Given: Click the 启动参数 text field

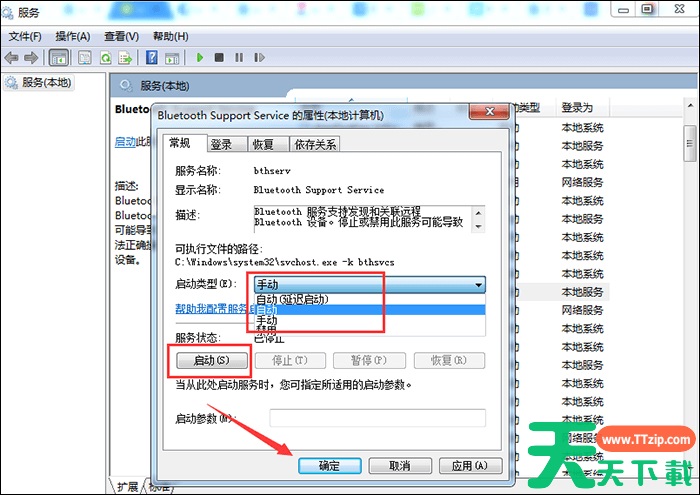Looking at the screenshot, I should (x=377, y=418).
